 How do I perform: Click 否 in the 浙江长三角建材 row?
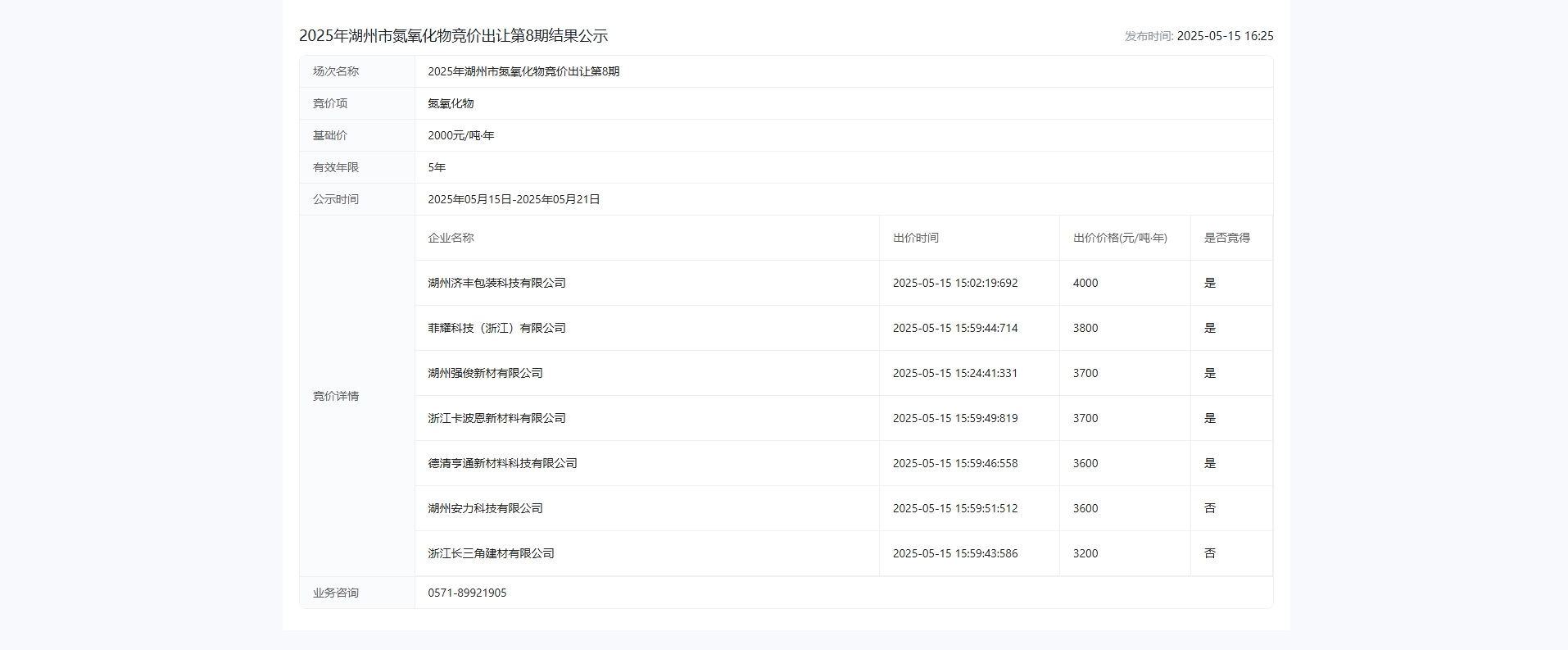tap(1210, 553)
